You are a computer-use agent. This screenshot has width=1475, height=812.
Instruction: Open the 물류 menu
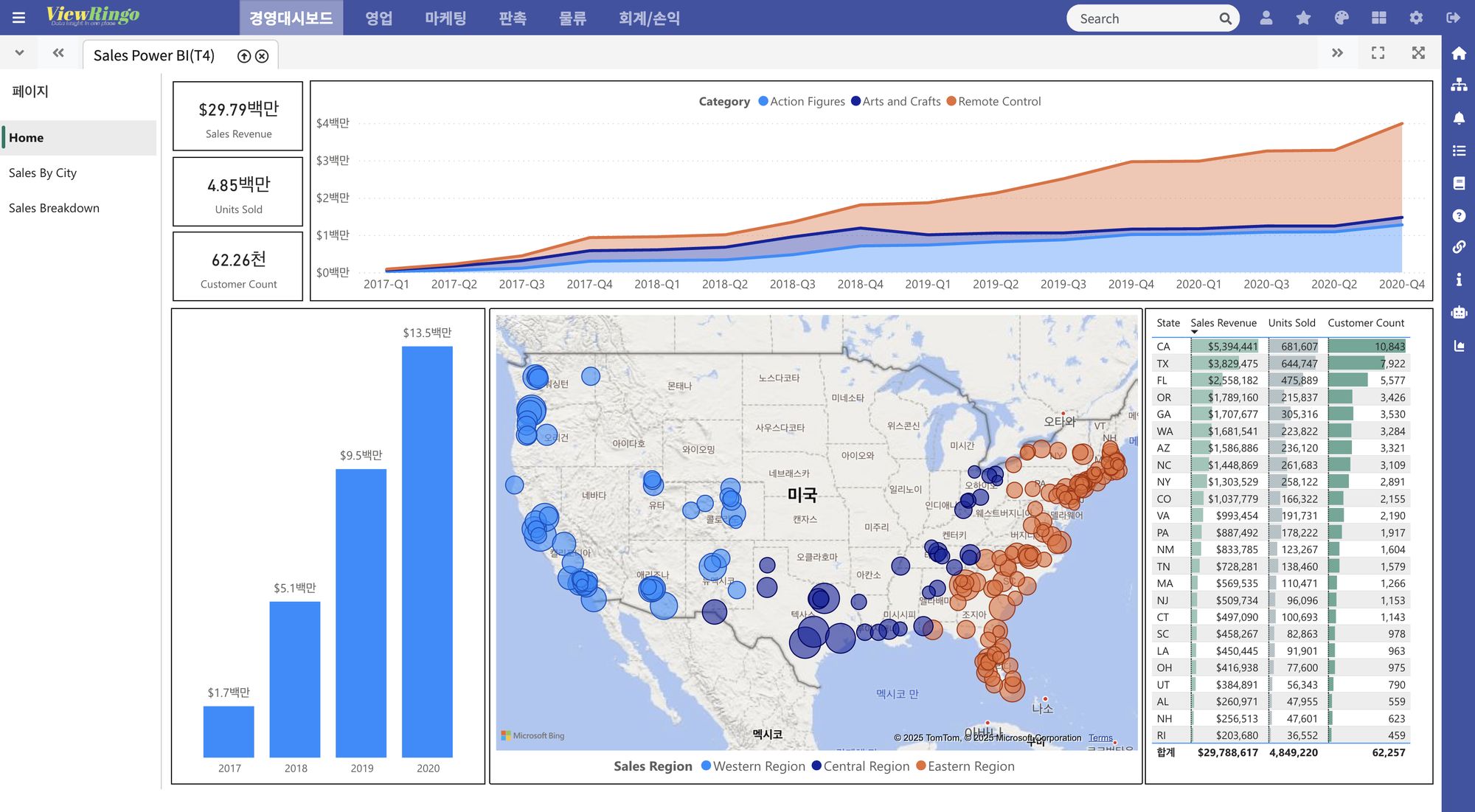pos(572,18)
